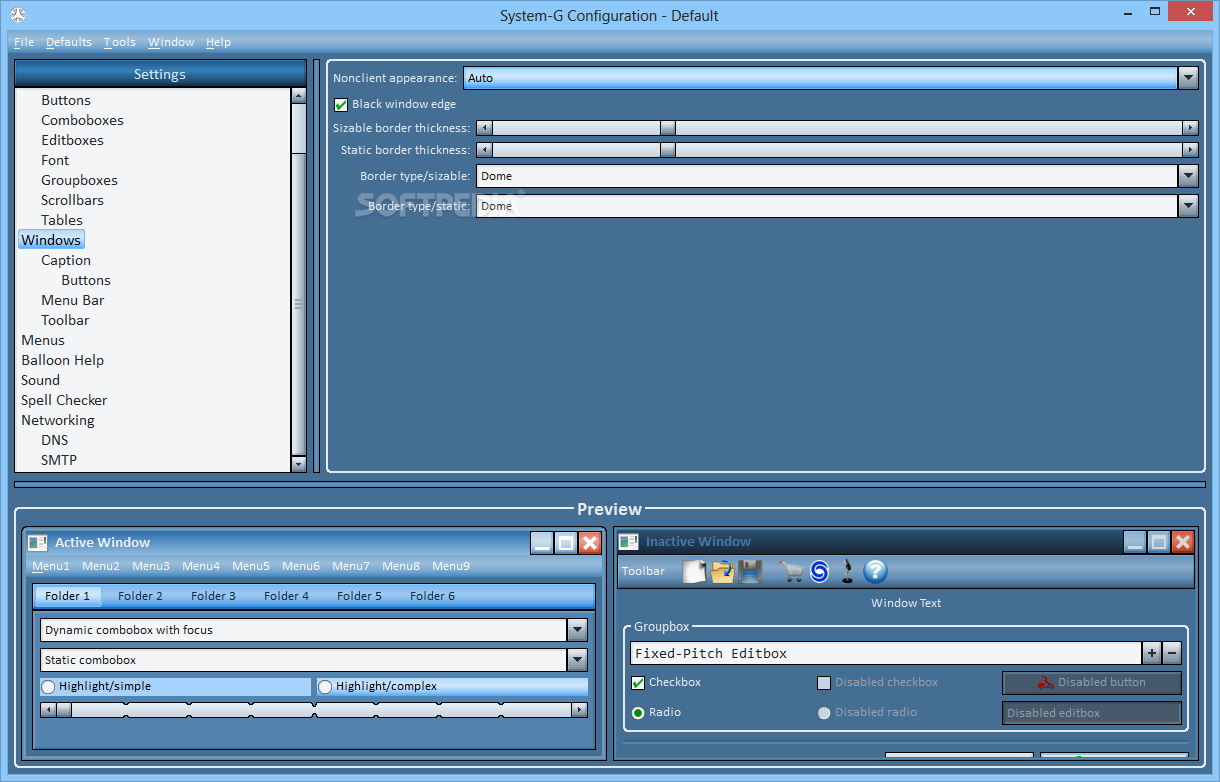The height and width of the screenshot is (782, 1220).
Task: Click the Disabled button
Action: click(x=1092, y=683)
